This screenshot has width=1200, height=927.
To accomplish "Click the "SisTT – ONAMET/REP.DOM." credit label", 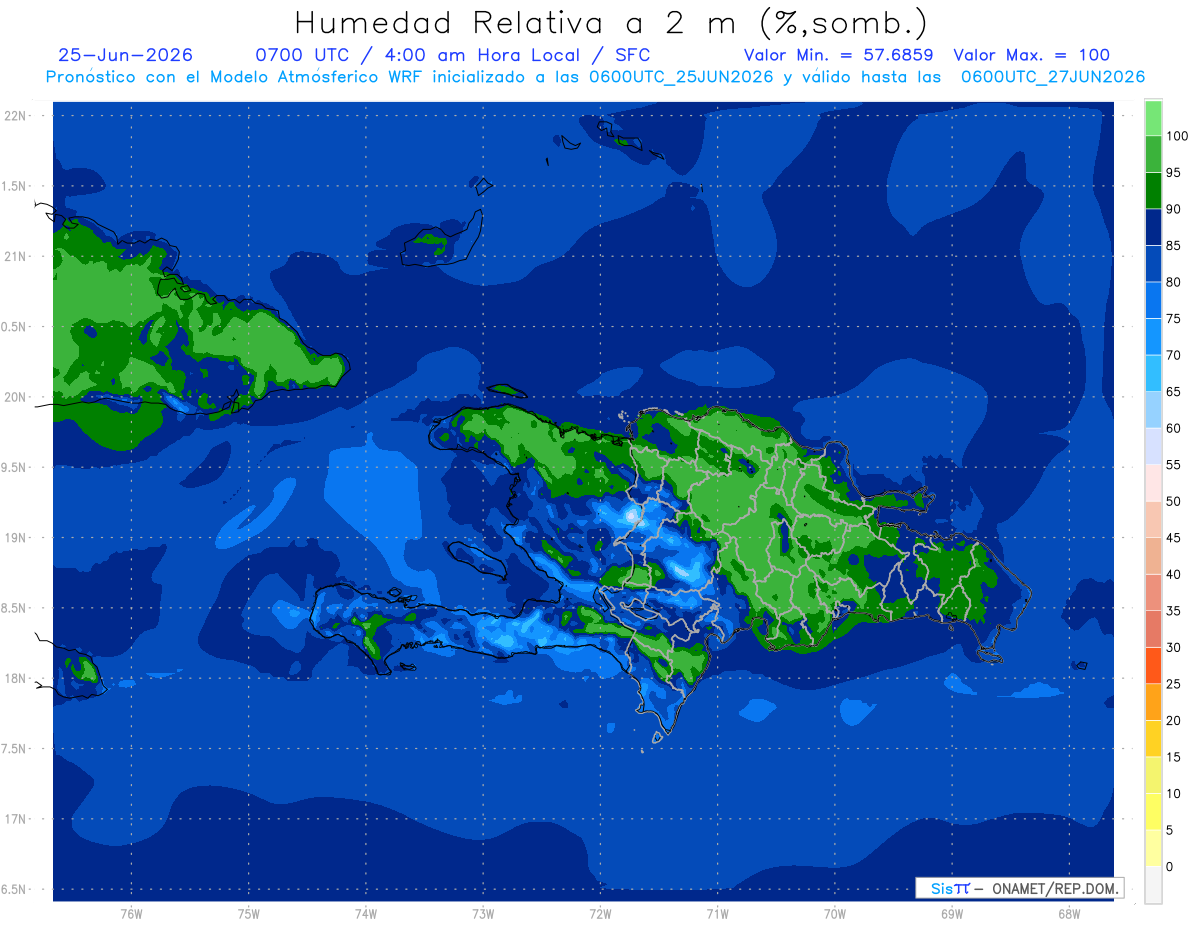I will [1020, 888].
